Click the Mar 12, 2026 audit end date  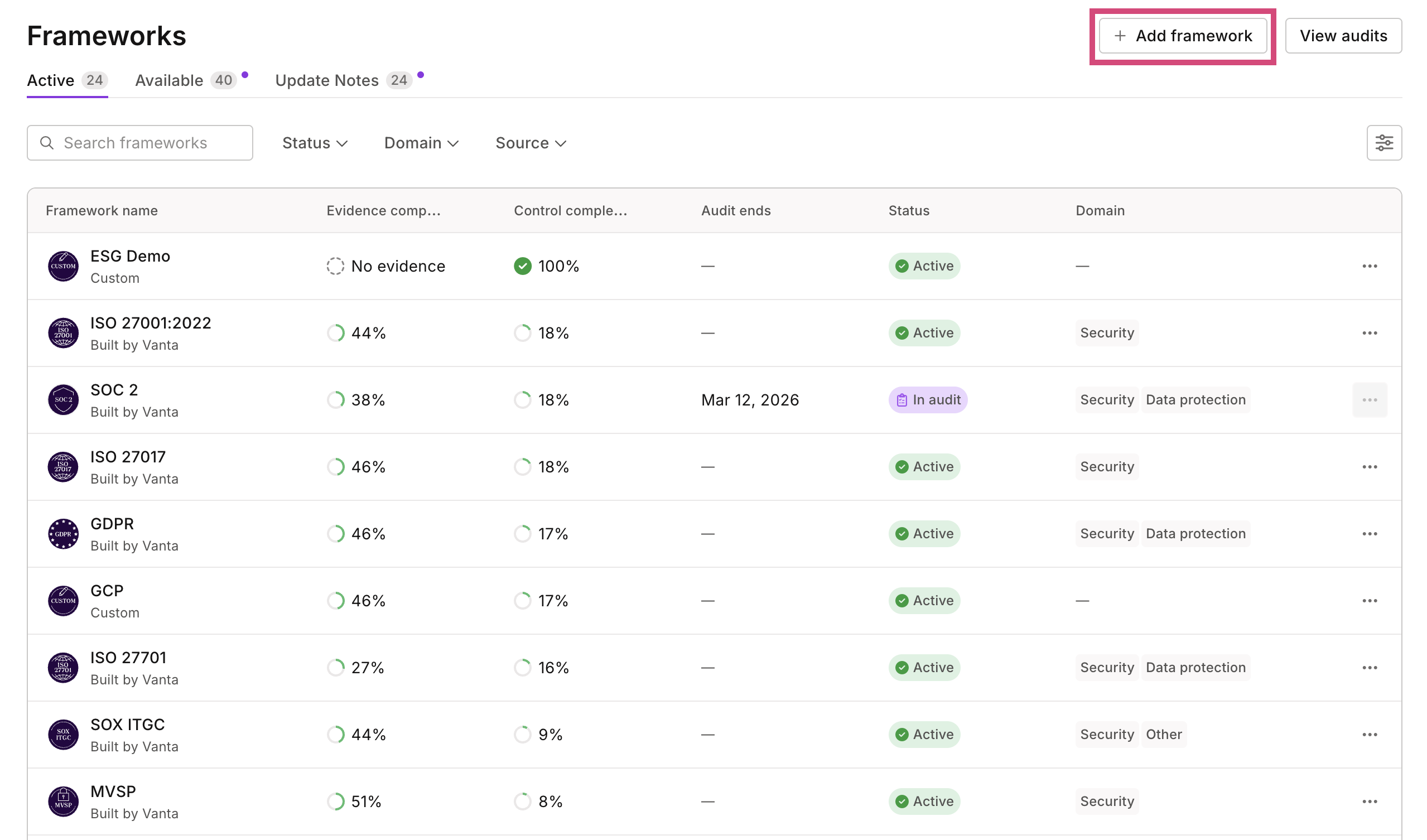(750, 400)
